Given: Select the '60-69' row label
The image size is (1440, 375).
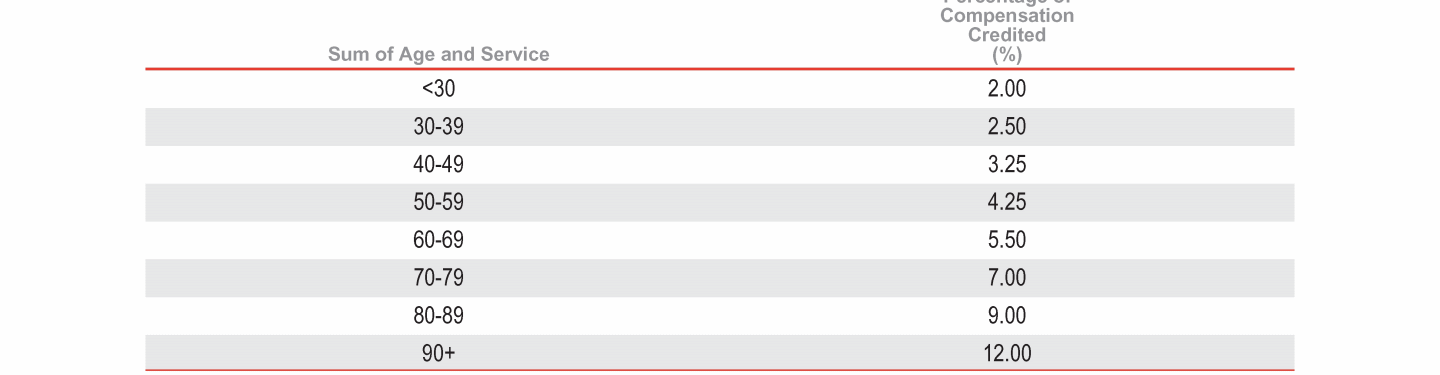Looking at the screenshot, I should click(x=438, y=240).
